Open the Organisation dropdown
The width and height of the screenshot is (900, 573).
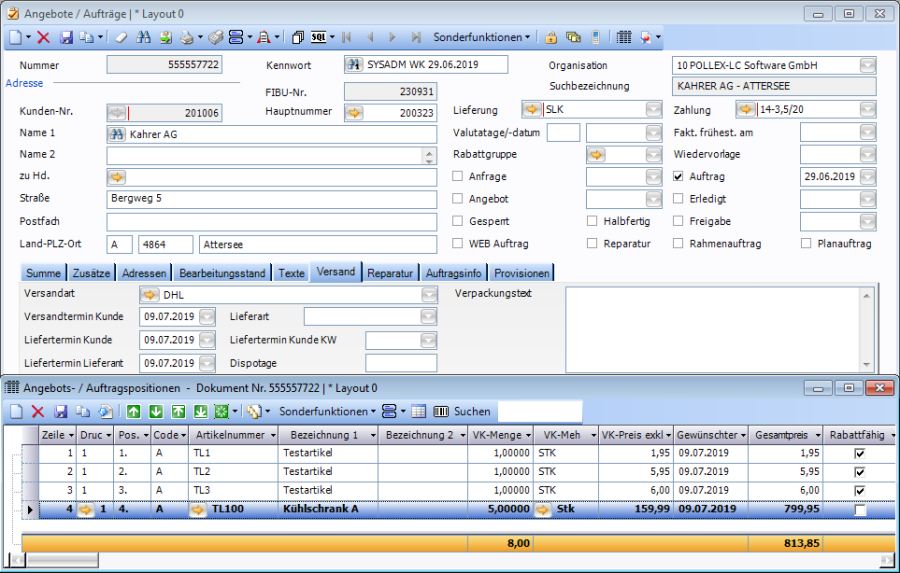(867, 66)
